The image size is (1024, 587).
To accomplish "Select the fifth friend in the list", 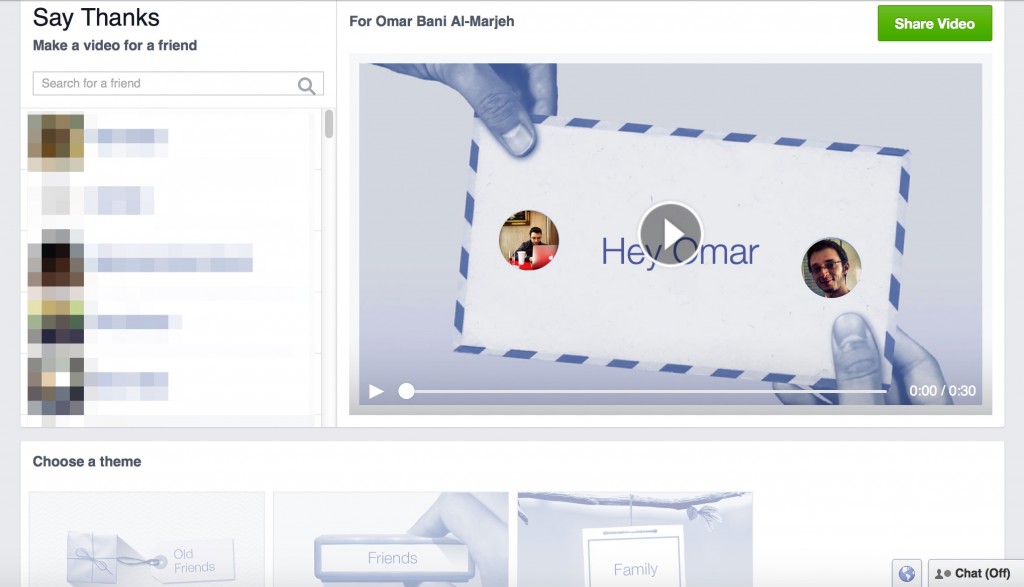I will [171, 386].
